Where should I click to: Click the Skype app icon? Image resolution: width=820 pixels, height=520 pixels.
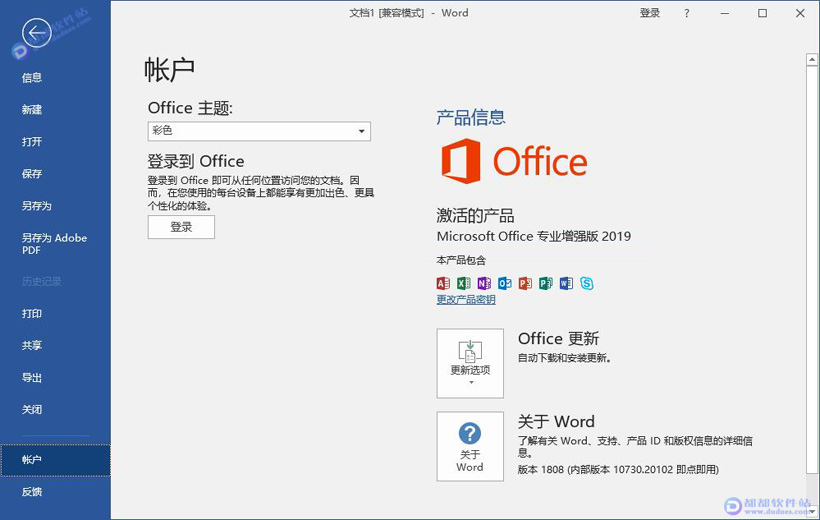(x=587, y=284)
